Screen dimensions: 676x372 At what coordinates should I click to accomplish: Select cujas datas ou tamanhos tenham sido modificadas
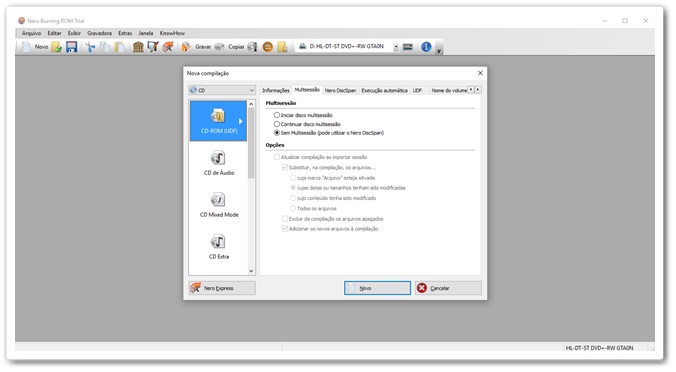293,188
